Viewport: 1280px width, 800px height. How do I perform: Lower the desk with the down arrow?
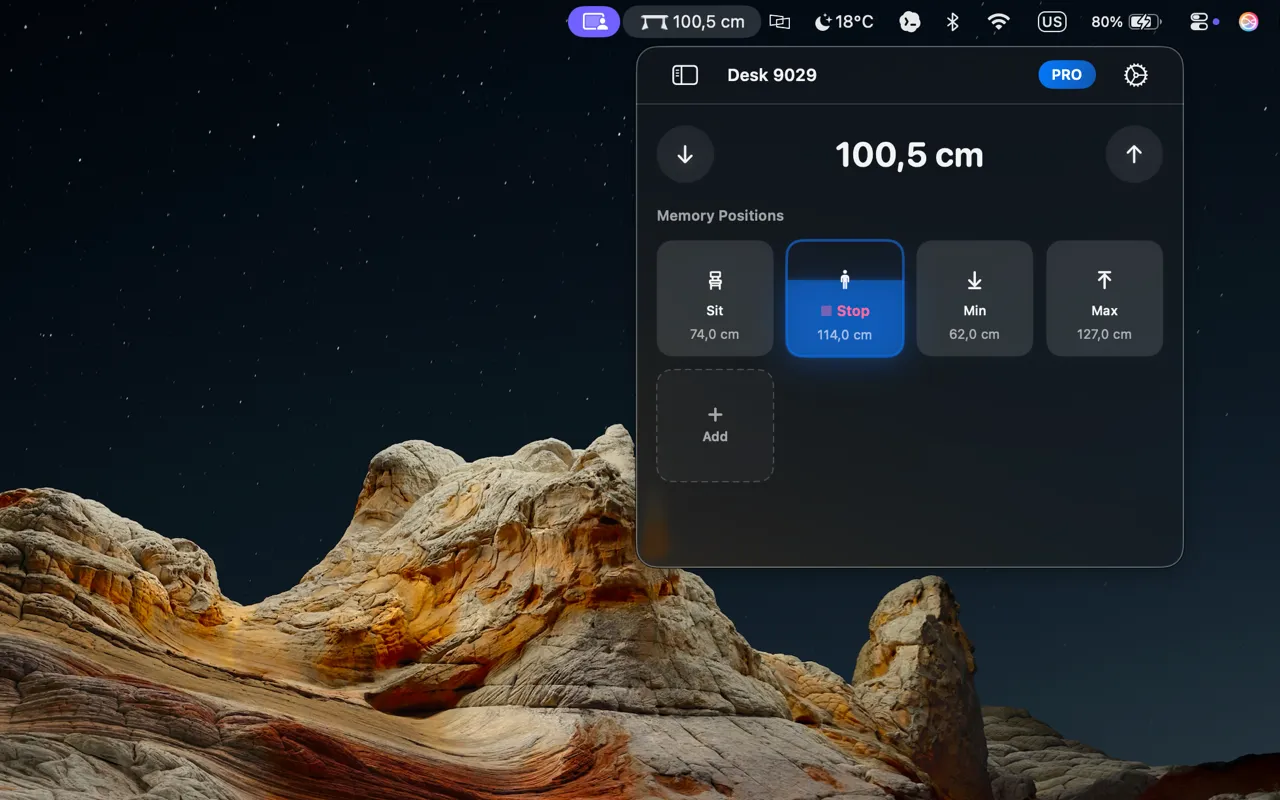coord(685,155)
